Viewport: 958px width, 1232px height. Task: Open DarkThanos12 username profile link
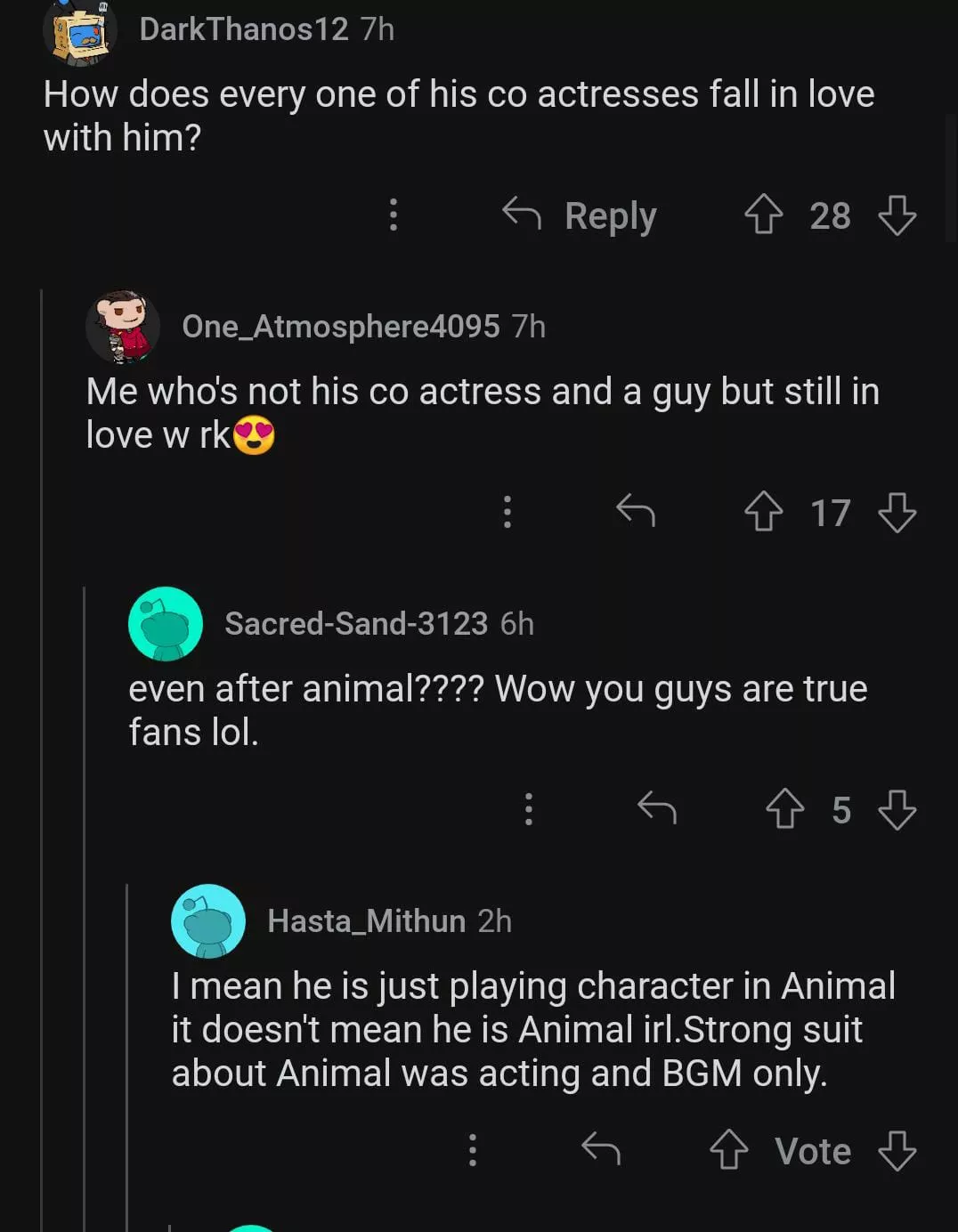243,29
